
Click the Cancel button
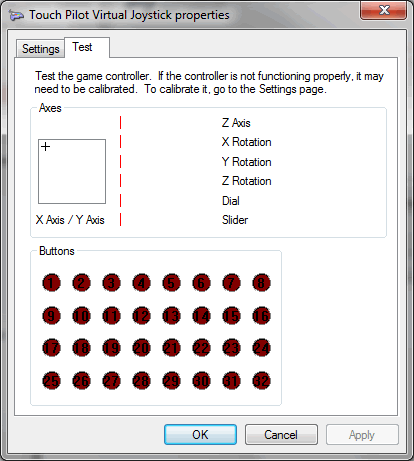click(281, 435)
